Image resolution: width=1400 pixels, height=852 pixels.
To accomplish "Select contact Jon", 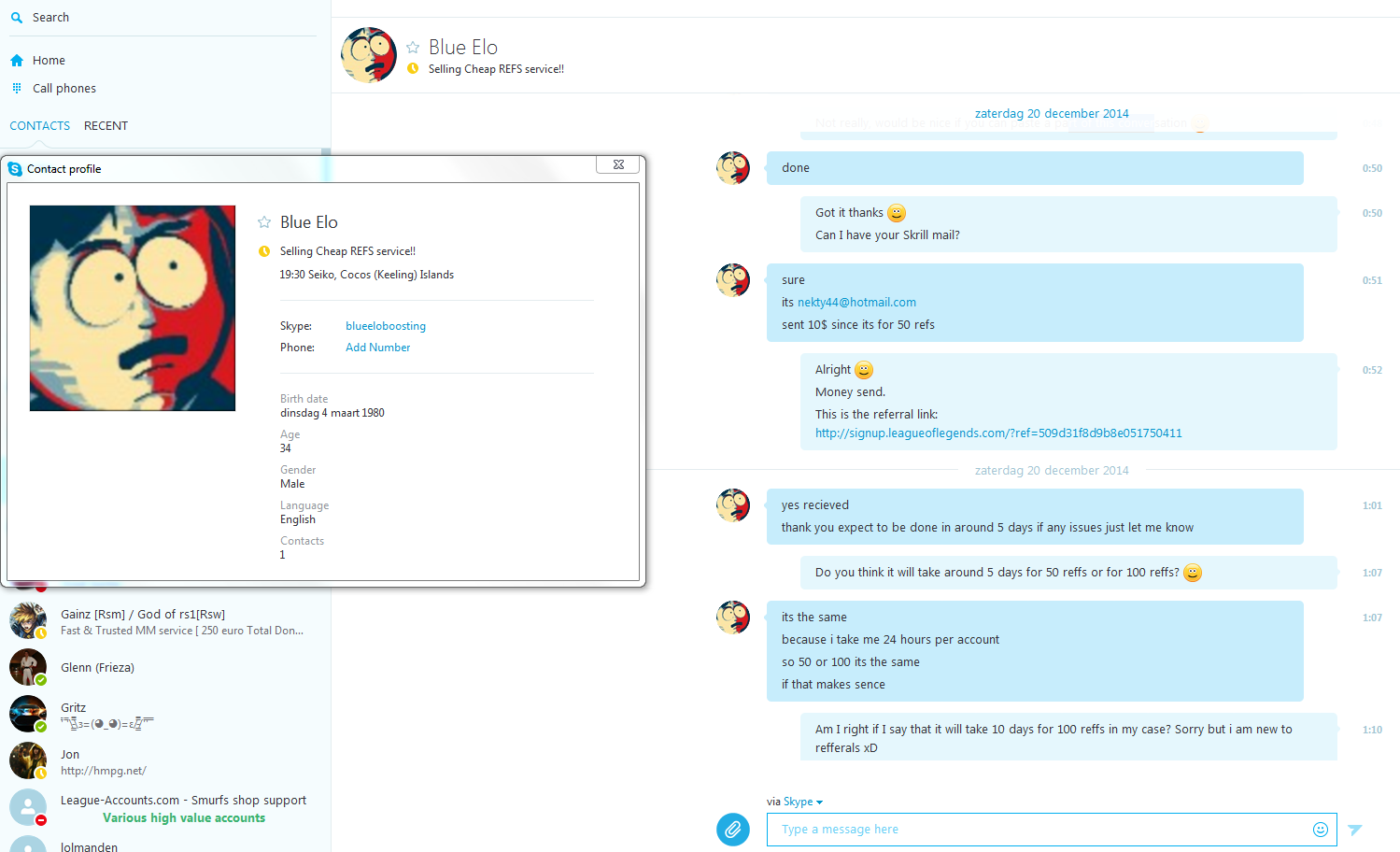I will tap(166, 761).
